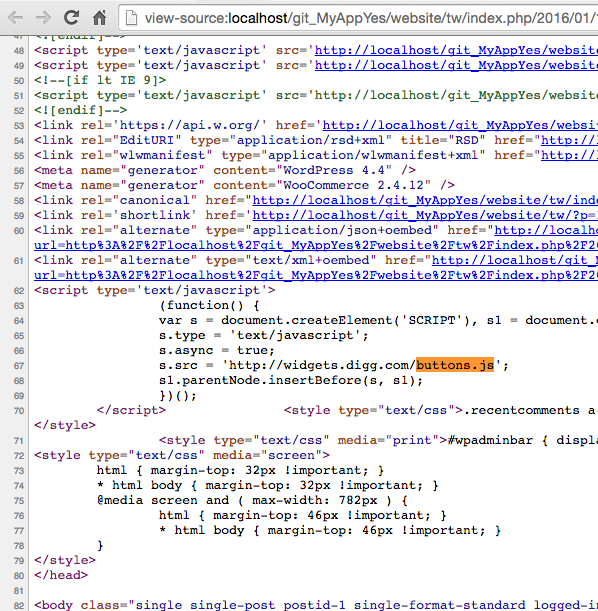Viewport: 598px width, 611px height.
Task: Follow the api.w.org href link on line 53
Action: (460, 125)
